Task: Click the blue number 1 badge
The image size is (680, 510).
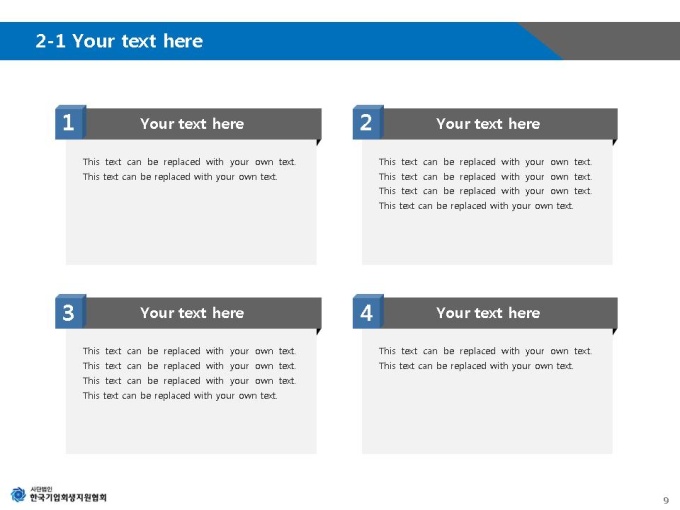Action: pos(70,122)
